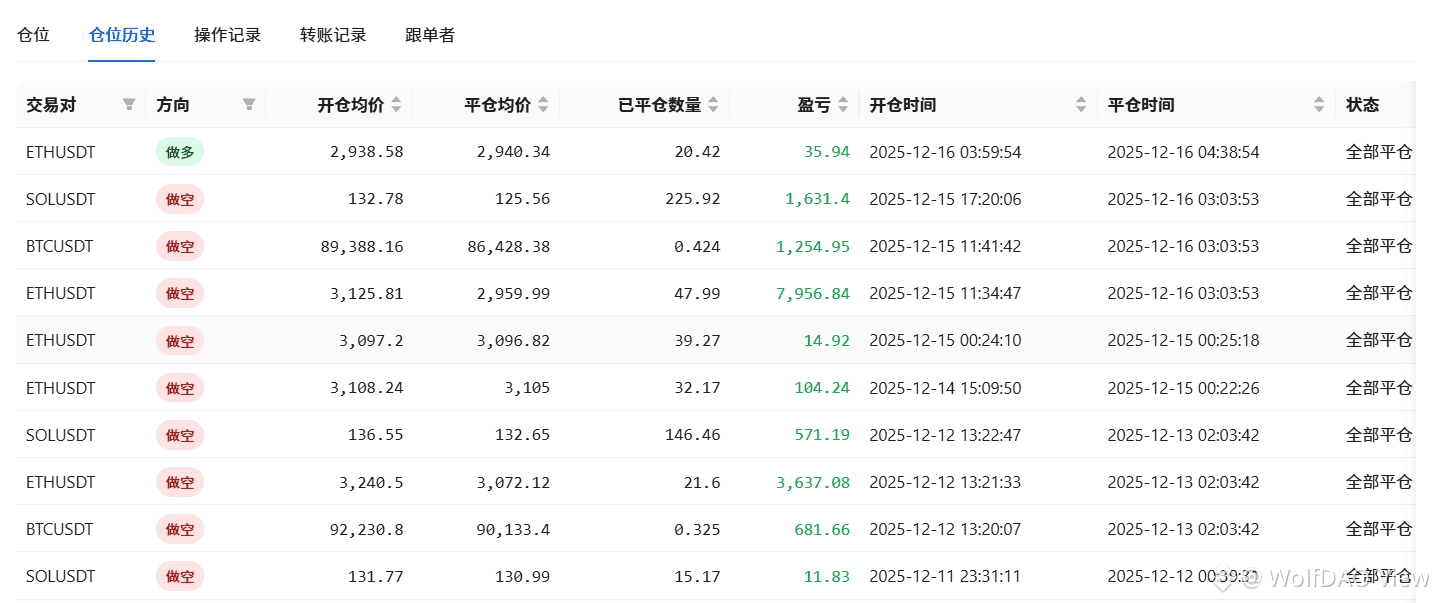Click the 交易对 column header label
Image resolution: width=1437 pixels, height=603 pixels.
[51, 104]
